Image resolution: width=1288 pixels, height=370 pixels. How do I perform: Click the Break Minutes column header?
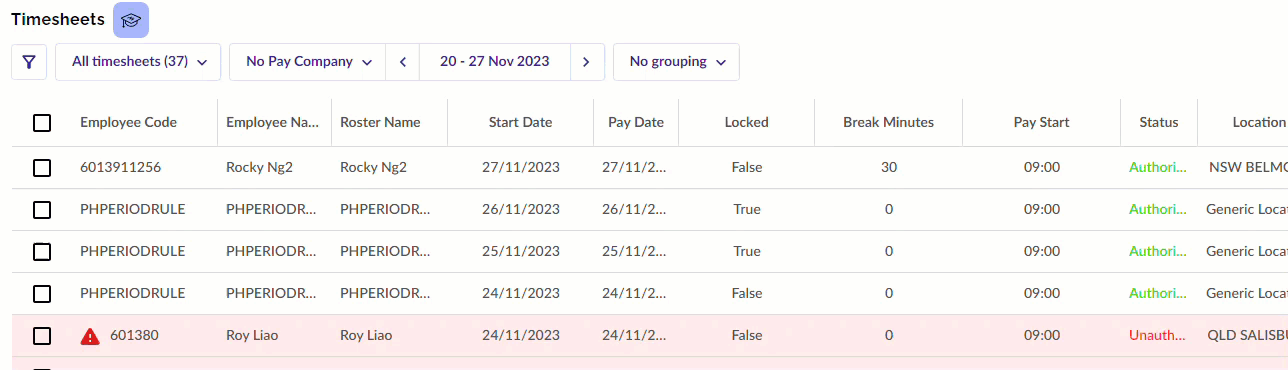click(889, 123)
